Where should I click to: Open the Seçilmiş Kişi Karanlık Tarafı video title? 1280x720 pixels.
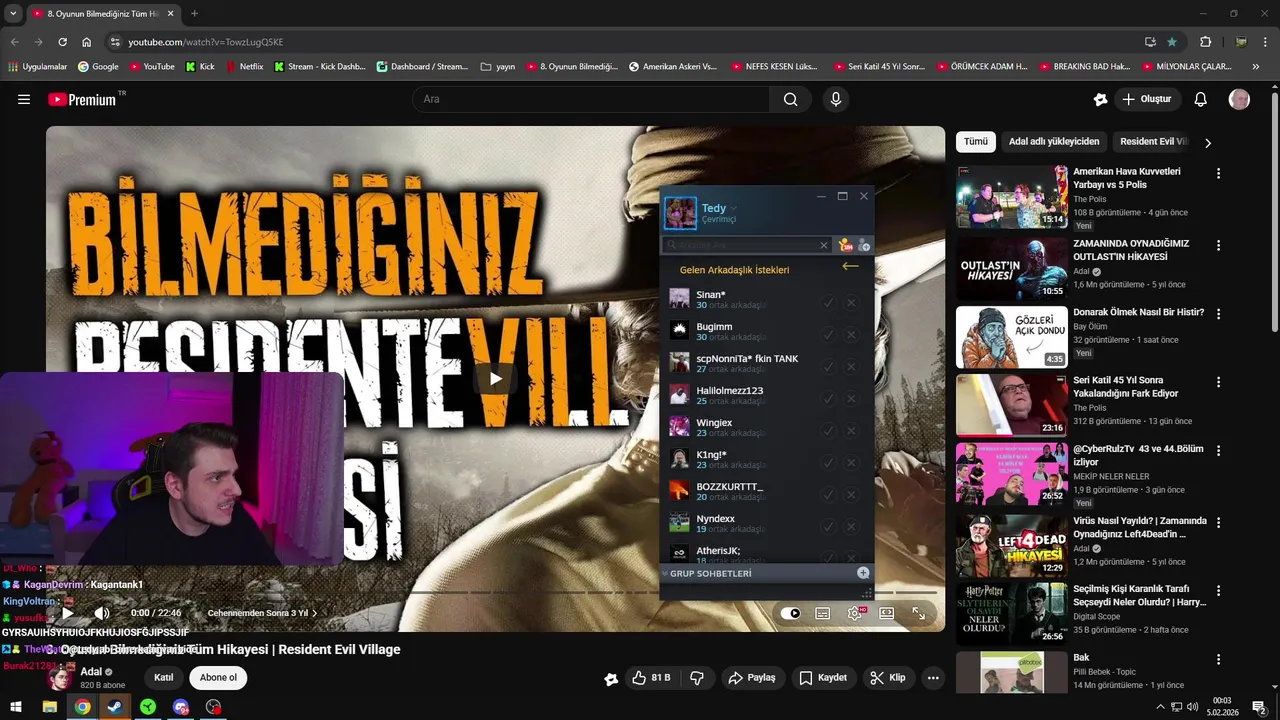tap(1140, 596)
